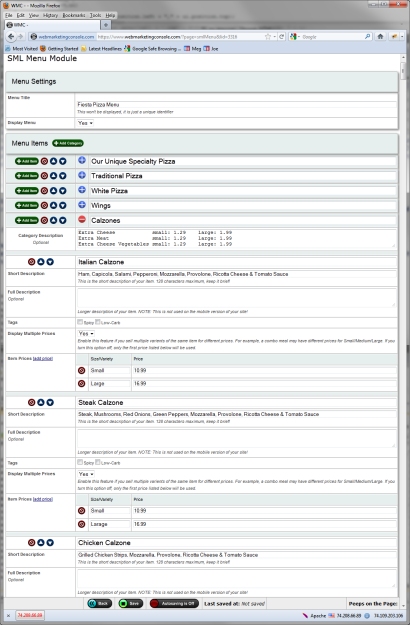Move White Pizza category up arrow

[53, 191]
